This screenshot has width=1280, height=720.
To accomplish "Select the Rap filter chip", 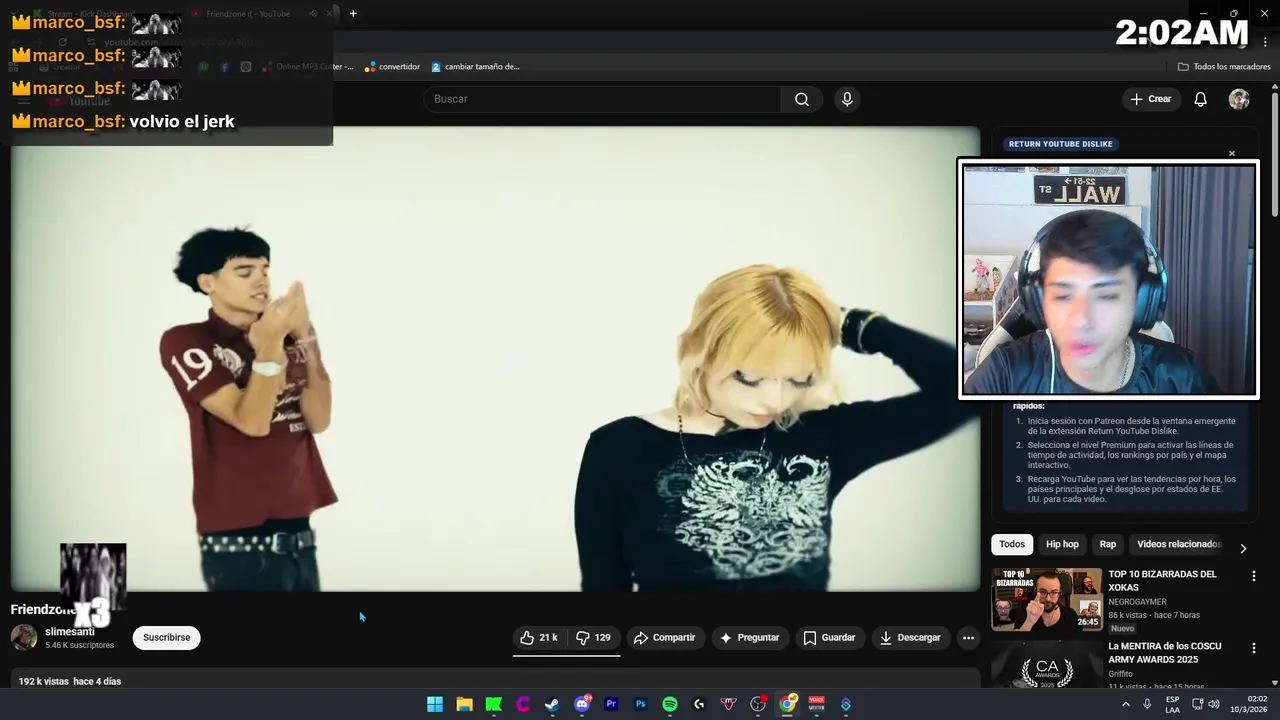I will tap(1108, 544).
